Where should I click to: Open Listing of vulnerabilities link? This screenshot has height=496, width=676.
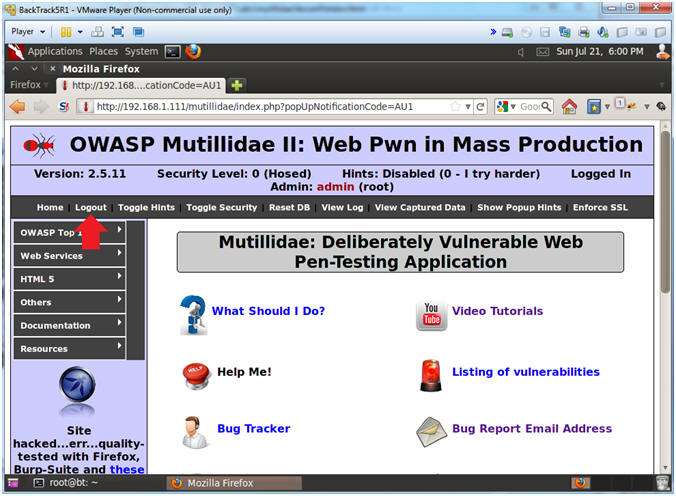526,372
